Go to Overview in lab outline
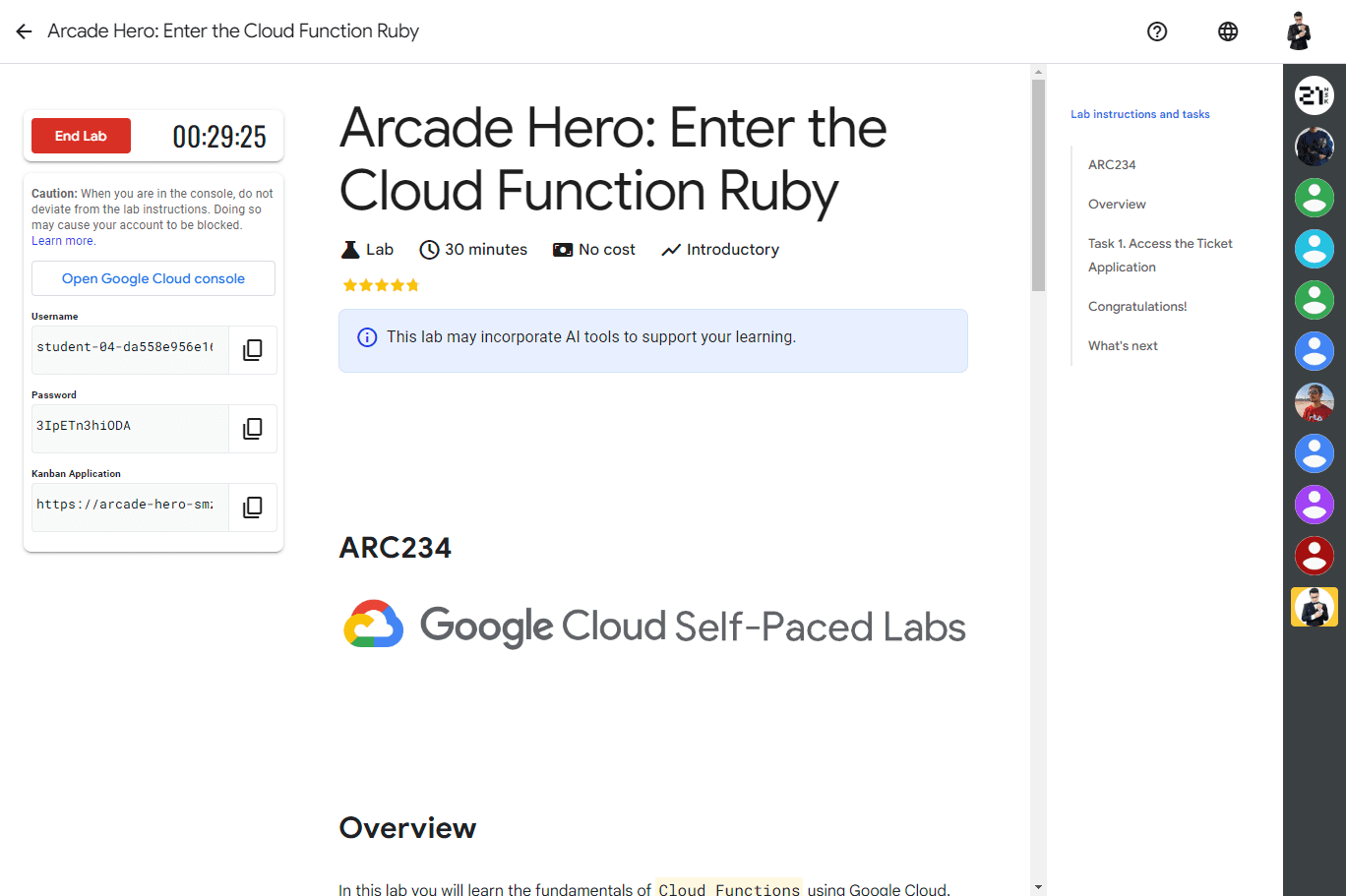This screenshot has height=896, width=1346. [1117, 205]
